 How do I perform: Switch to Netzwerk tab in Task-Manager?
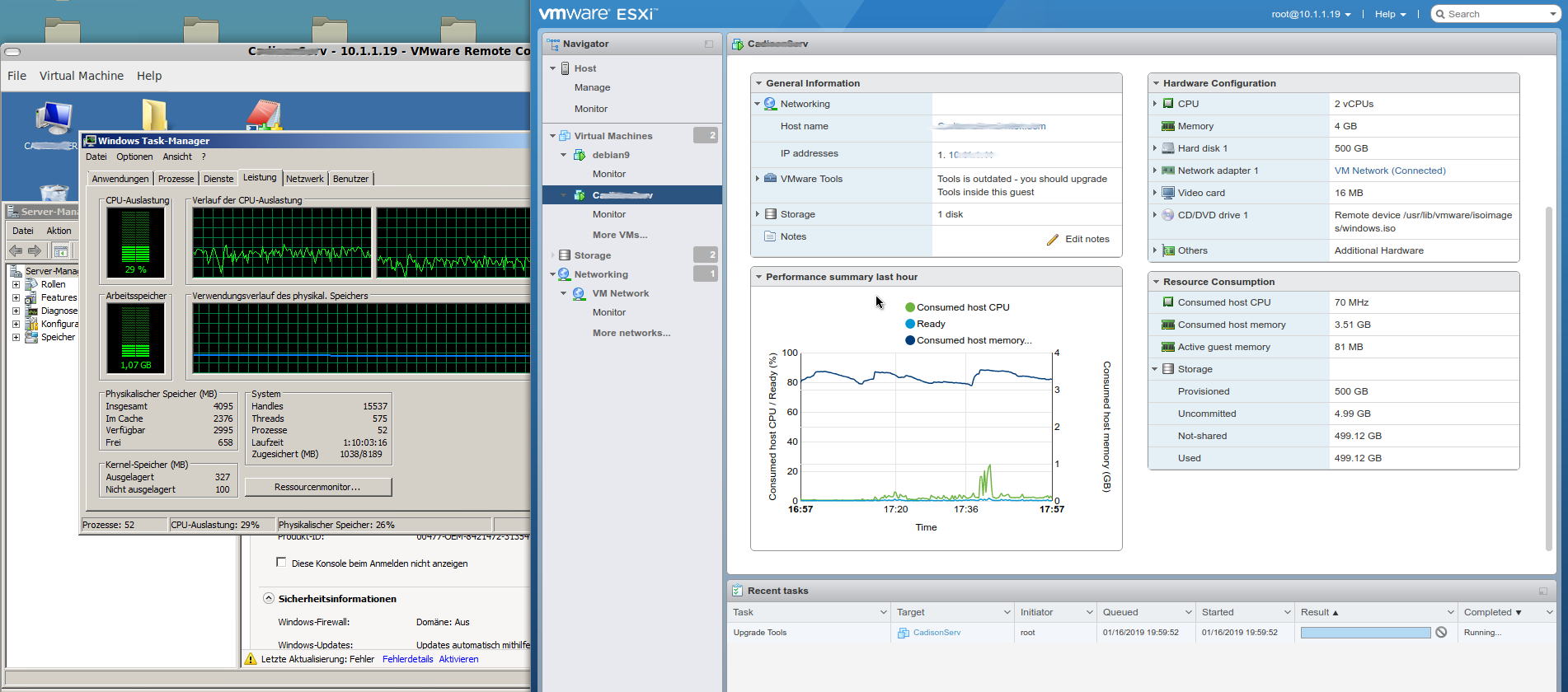tap(305, 179)
